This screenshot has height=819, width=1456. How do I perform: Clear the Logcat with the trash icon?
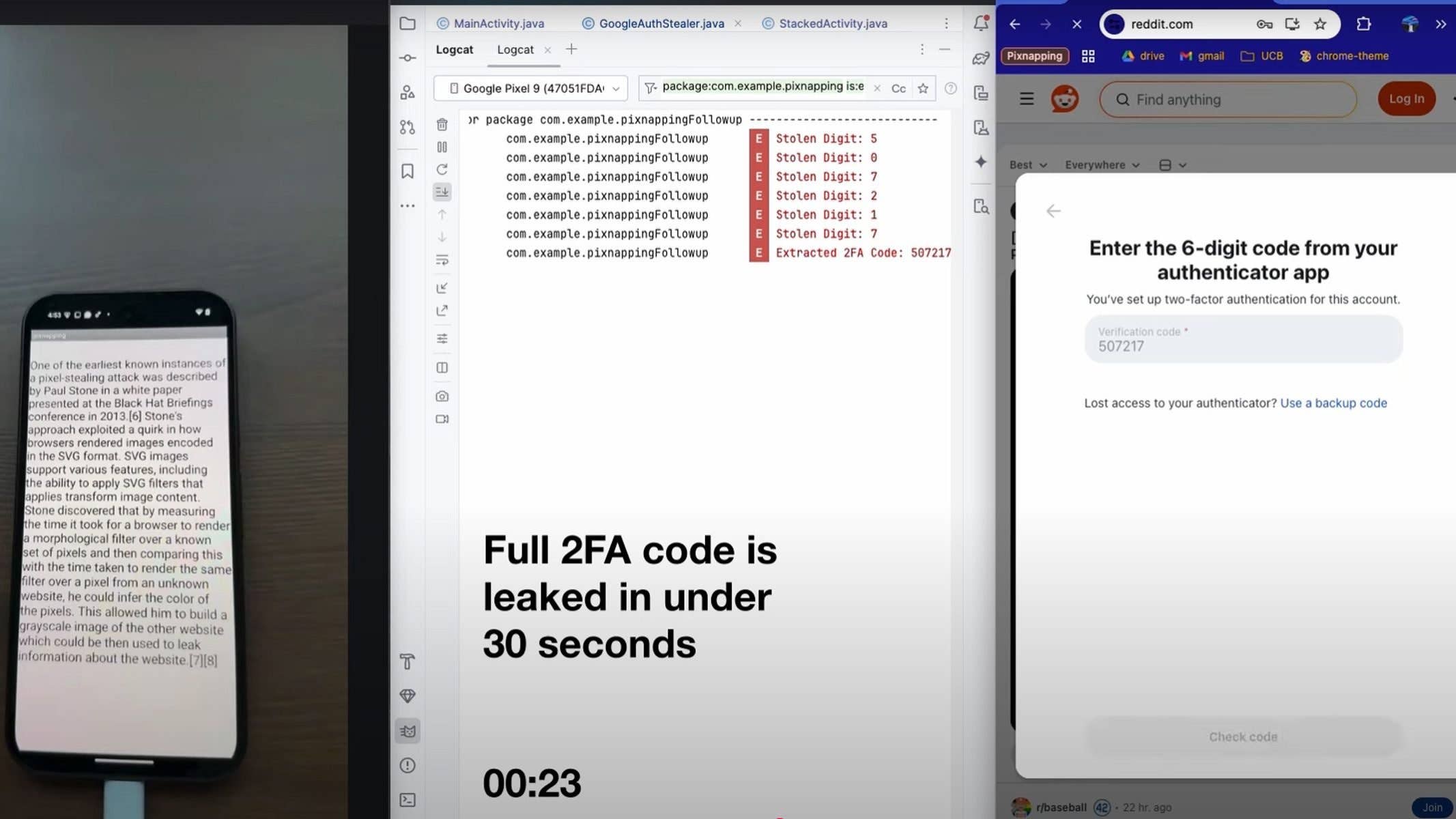pos(442,126)
